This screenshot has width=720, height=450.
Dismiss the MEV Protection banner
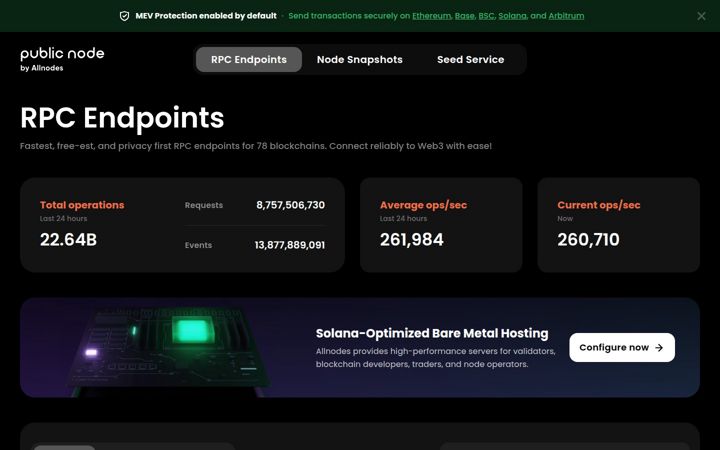[x=701, y=16]
